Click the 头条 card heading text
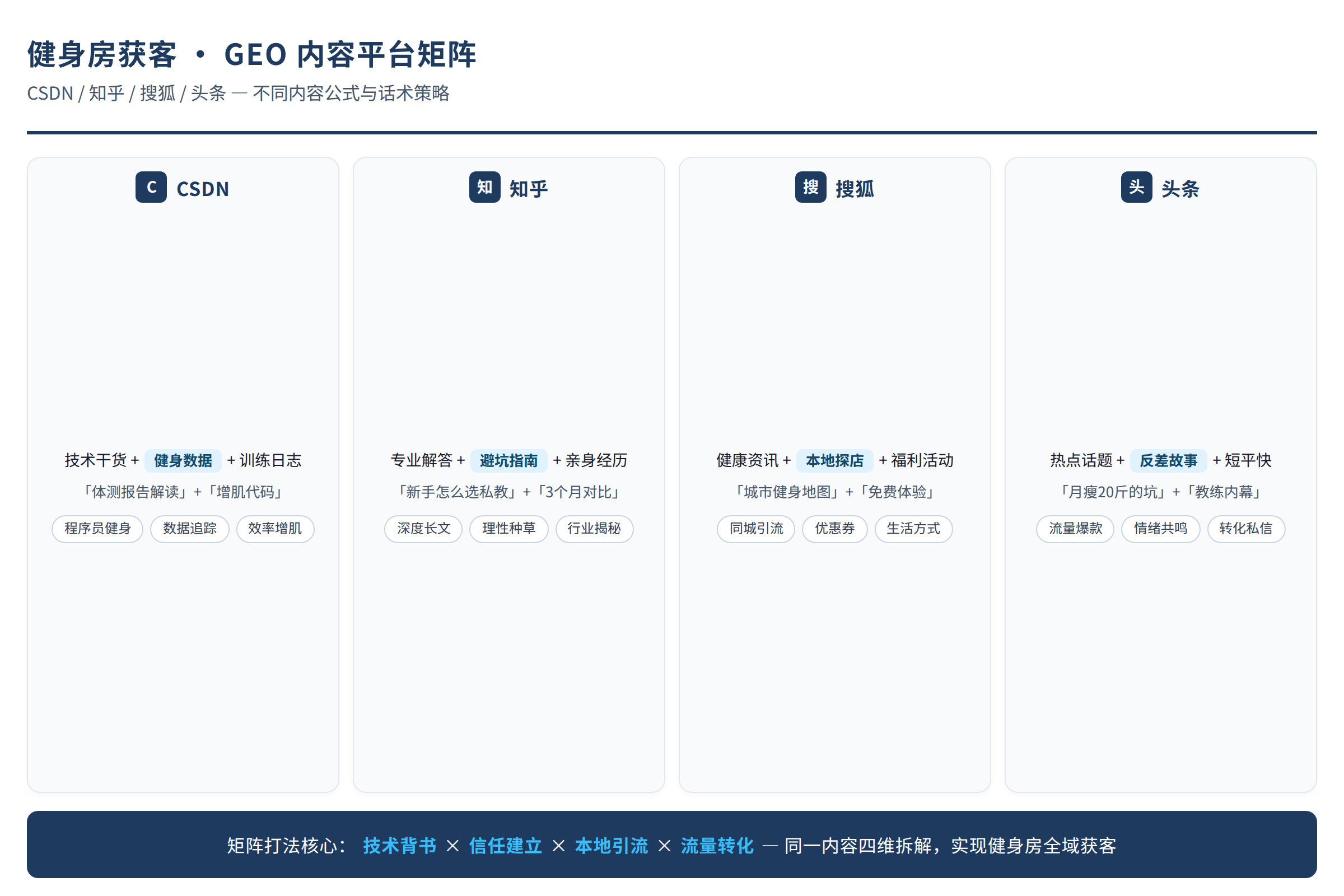 (x=1180, y=189)
